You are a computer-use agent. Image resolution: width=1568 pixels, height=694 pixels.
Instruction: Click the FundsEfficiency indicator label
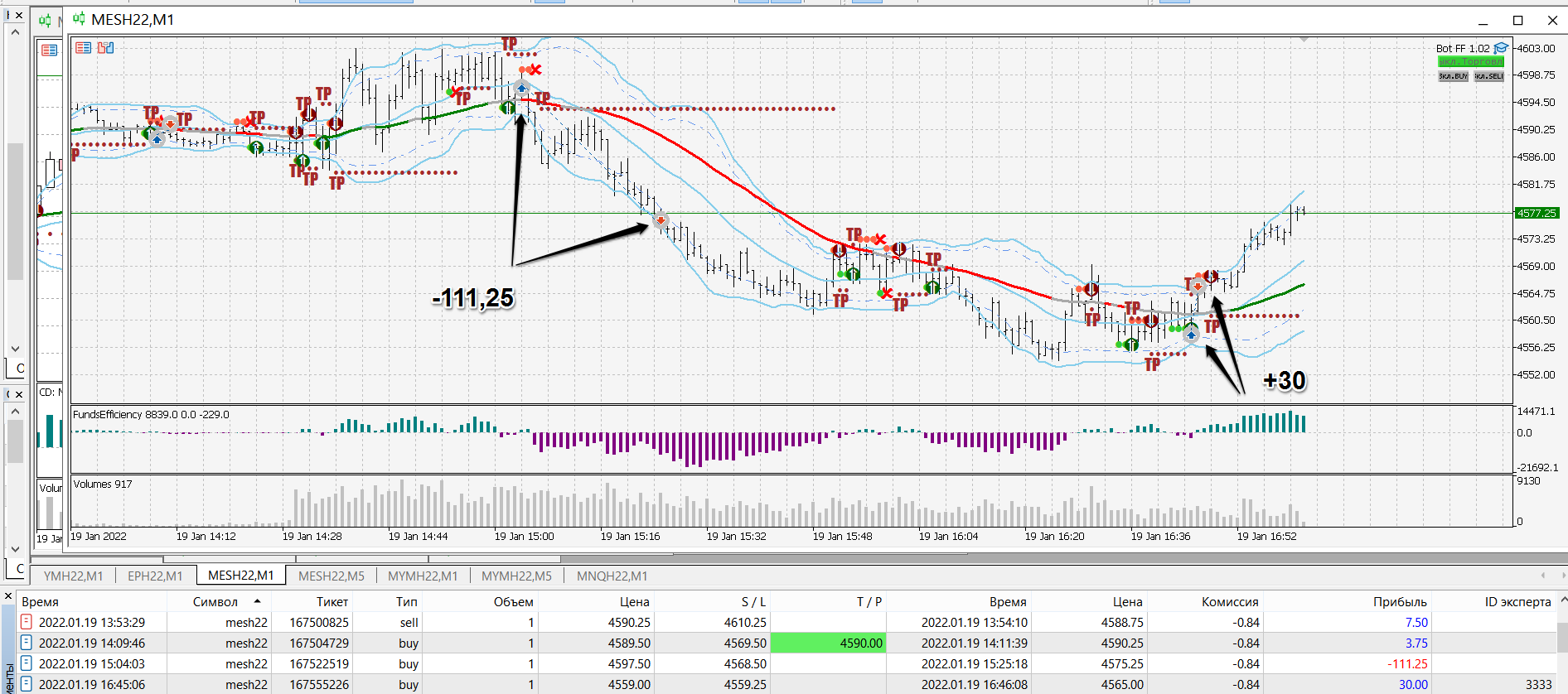click(151, 414)
